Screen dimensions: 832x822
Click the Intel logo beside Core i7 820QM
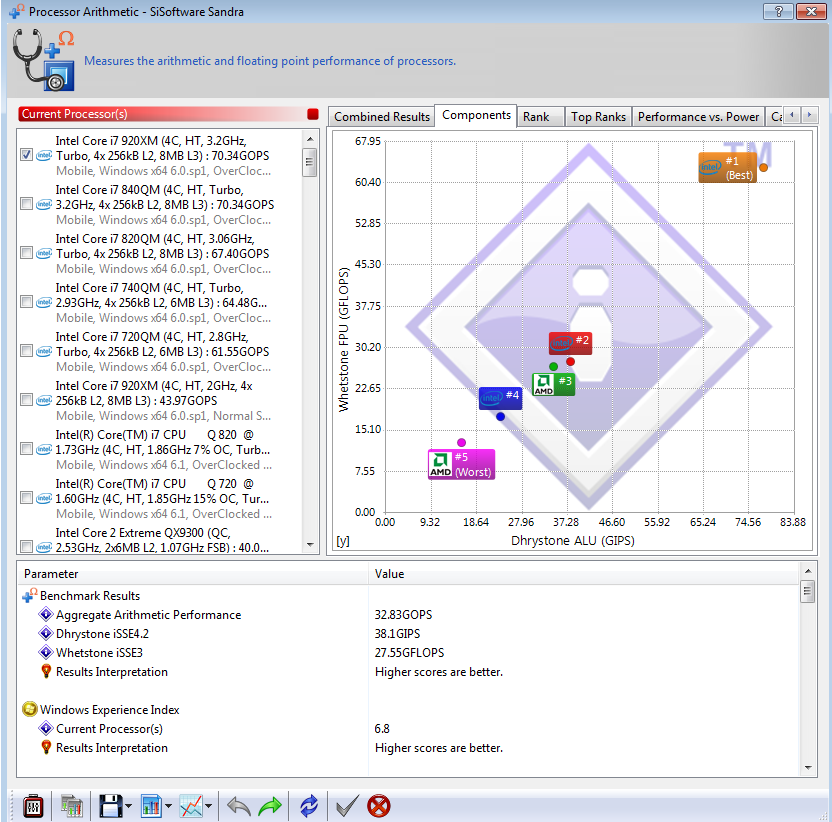coord(44,253)
